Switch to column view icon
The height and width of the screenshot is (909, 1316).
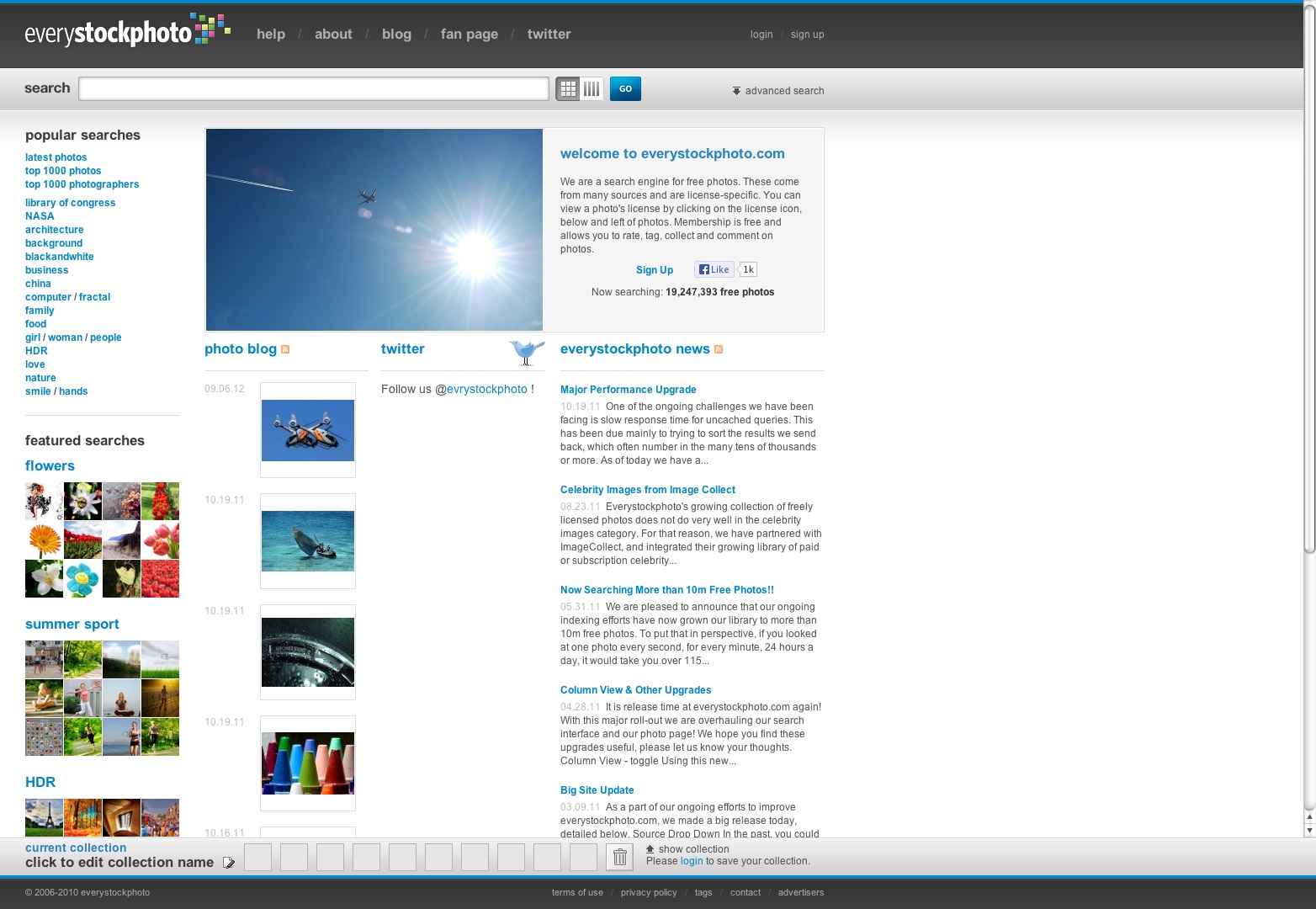(x=592, y=88)
